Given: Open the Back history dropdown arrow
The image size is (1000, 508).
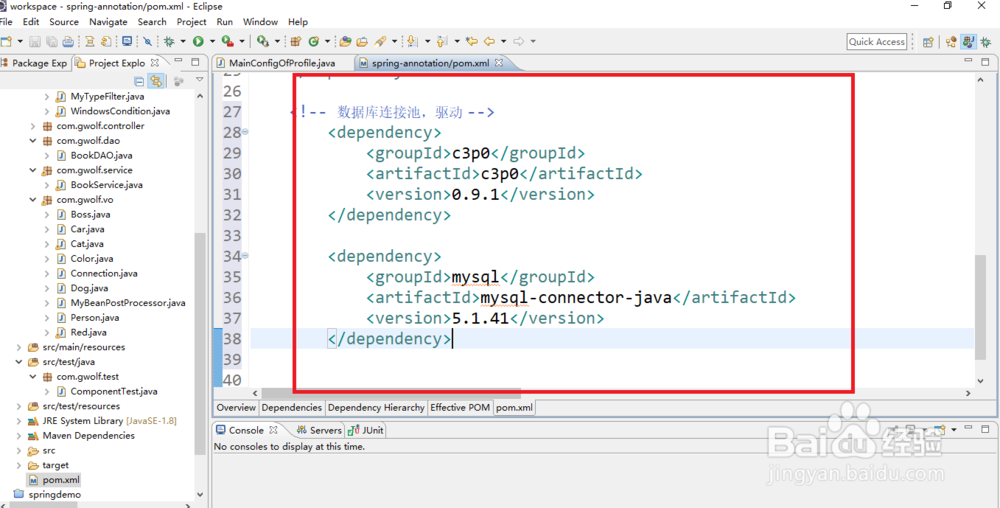Looking at the screenshot, I should pos(503,41).
